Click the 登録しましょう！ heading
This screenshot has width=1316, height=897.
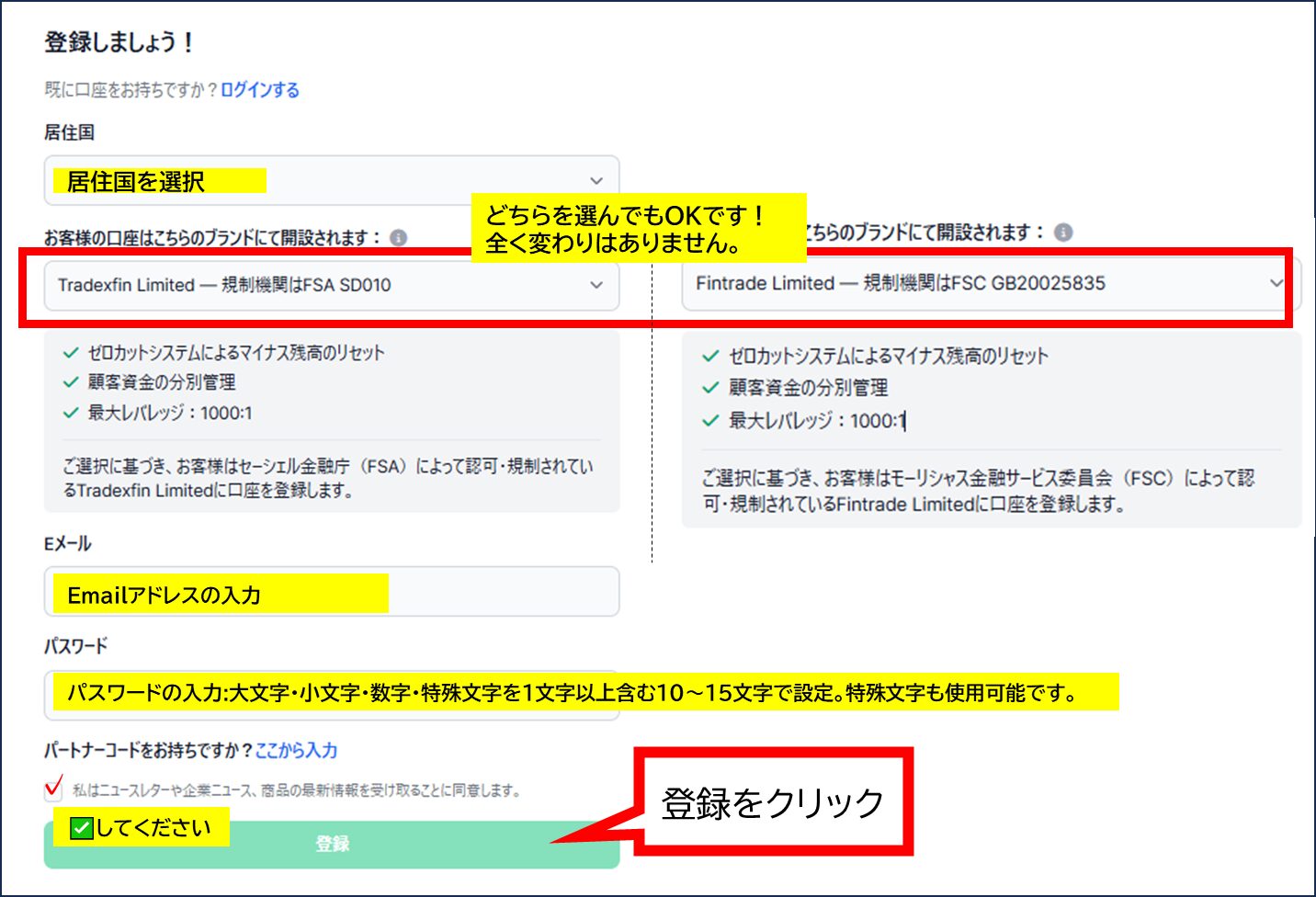point(119,42)
